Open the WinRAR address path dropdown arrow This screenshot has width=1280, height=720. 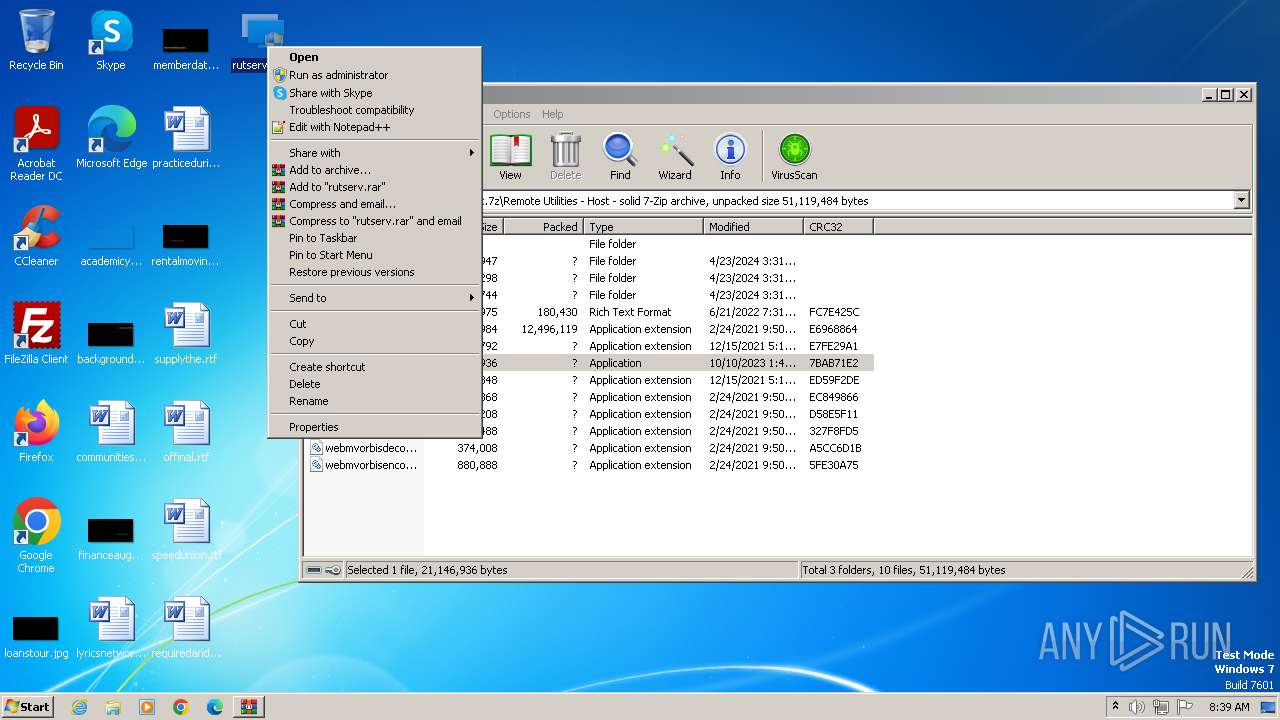point(1241,201)
